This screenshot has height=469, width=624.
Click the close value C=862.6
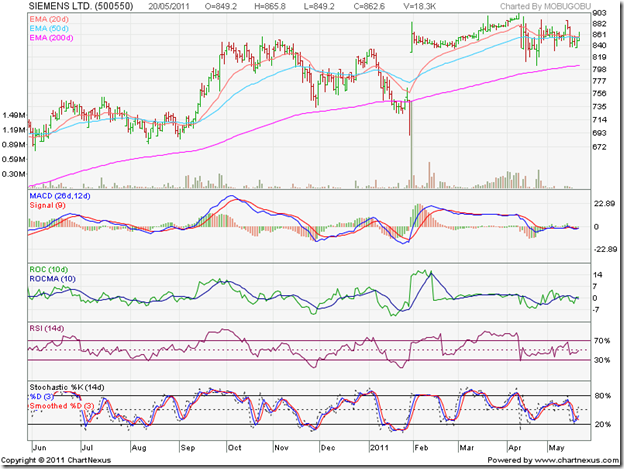(369, 6)
